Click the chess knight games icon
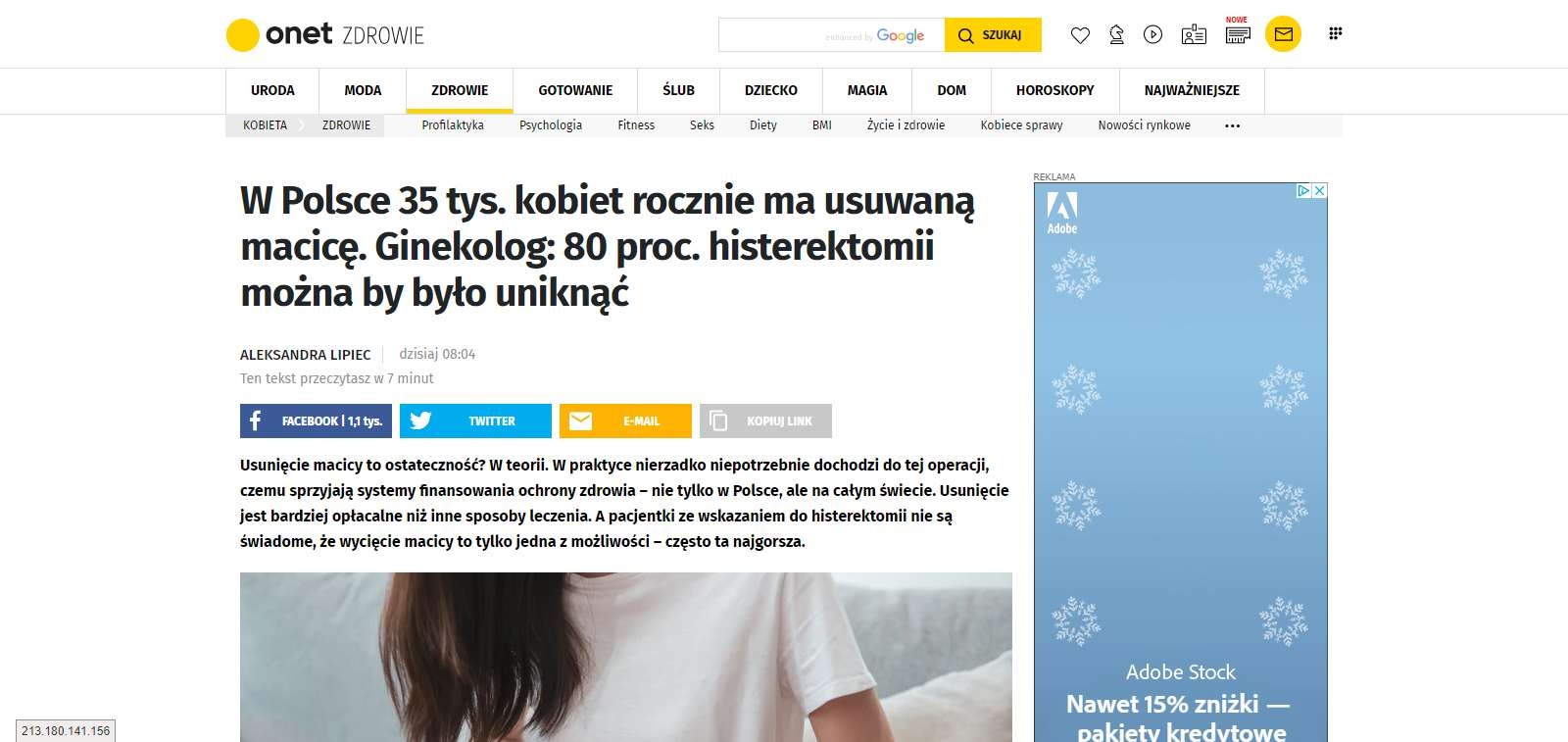This screenshot has height=742, width=1568. pyautogui.click(x=1116, y=35)
